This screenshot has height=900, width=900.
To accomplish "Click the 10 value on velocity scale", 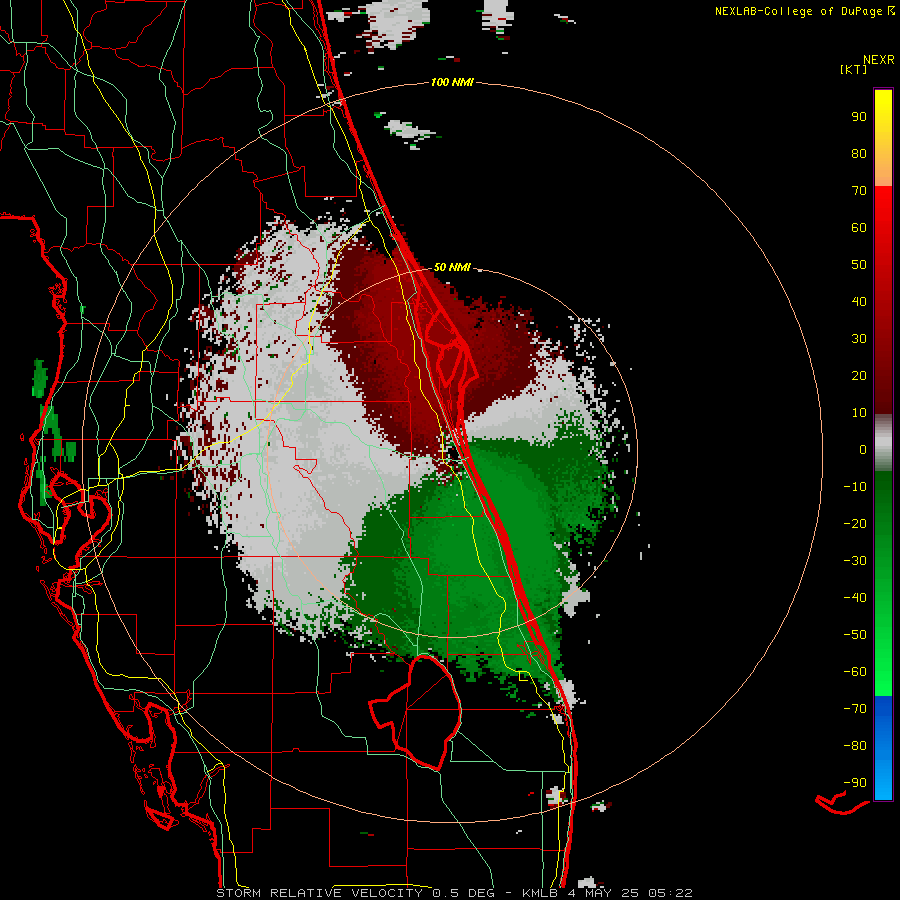I will [x=859, y=413].
